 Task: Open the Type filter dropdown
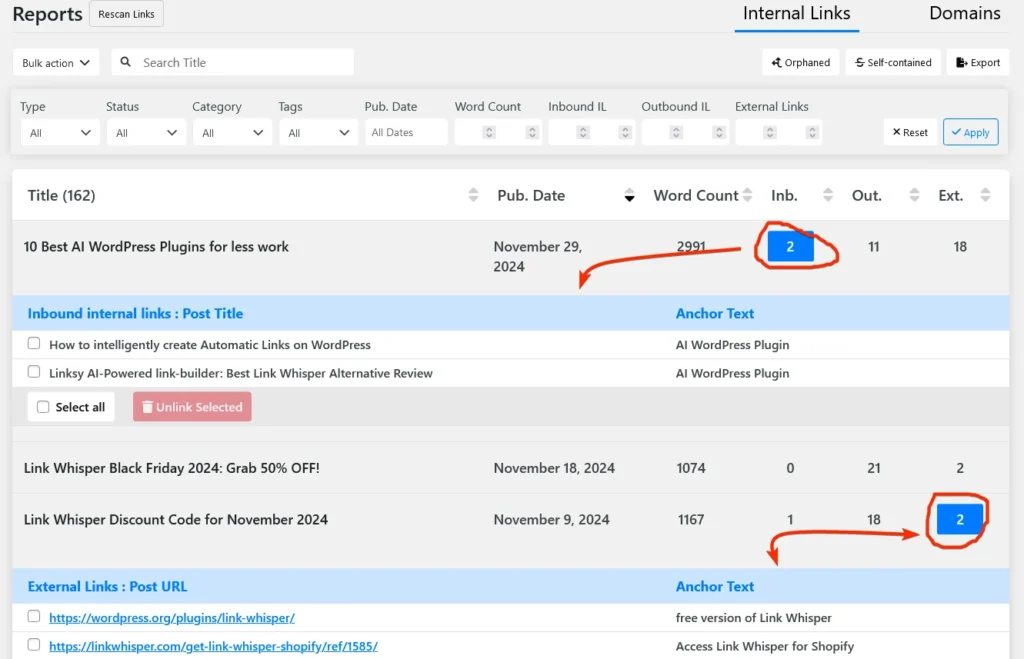[x=59, y=133]
